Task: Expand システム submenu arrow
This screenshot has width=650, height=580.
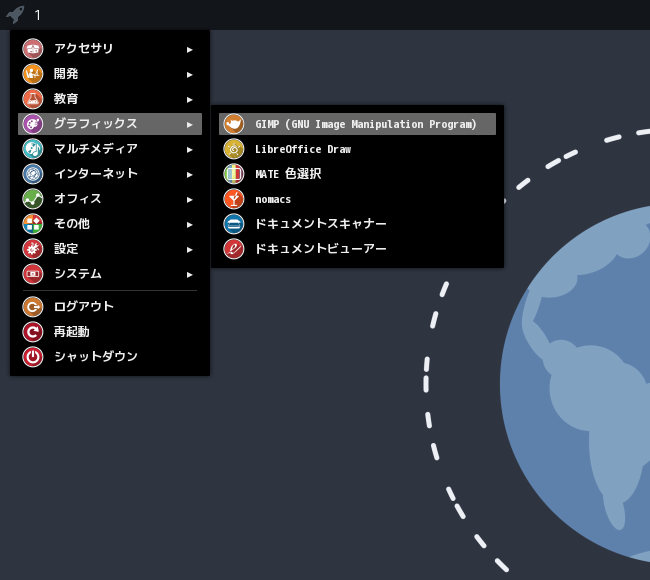Action: (189, 274)
